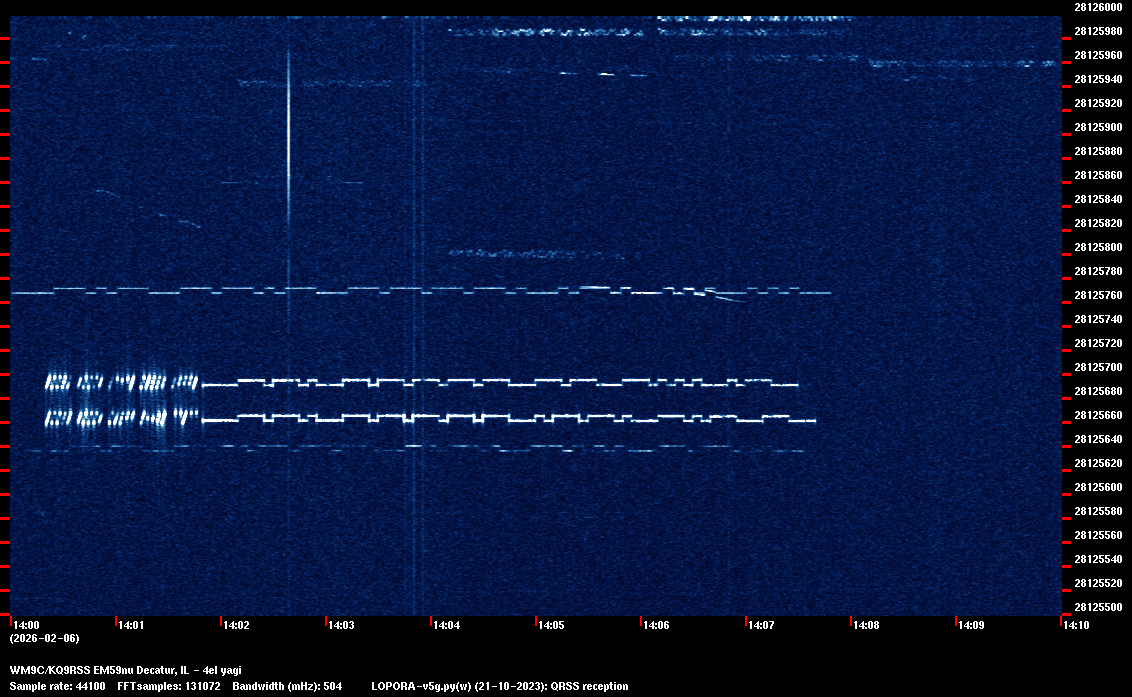Image resolution: width=1132 pixels, height=697 pixels.
Task: Click the Bandwidth (mHz): 504 text
Action: [x=288, y=686]
